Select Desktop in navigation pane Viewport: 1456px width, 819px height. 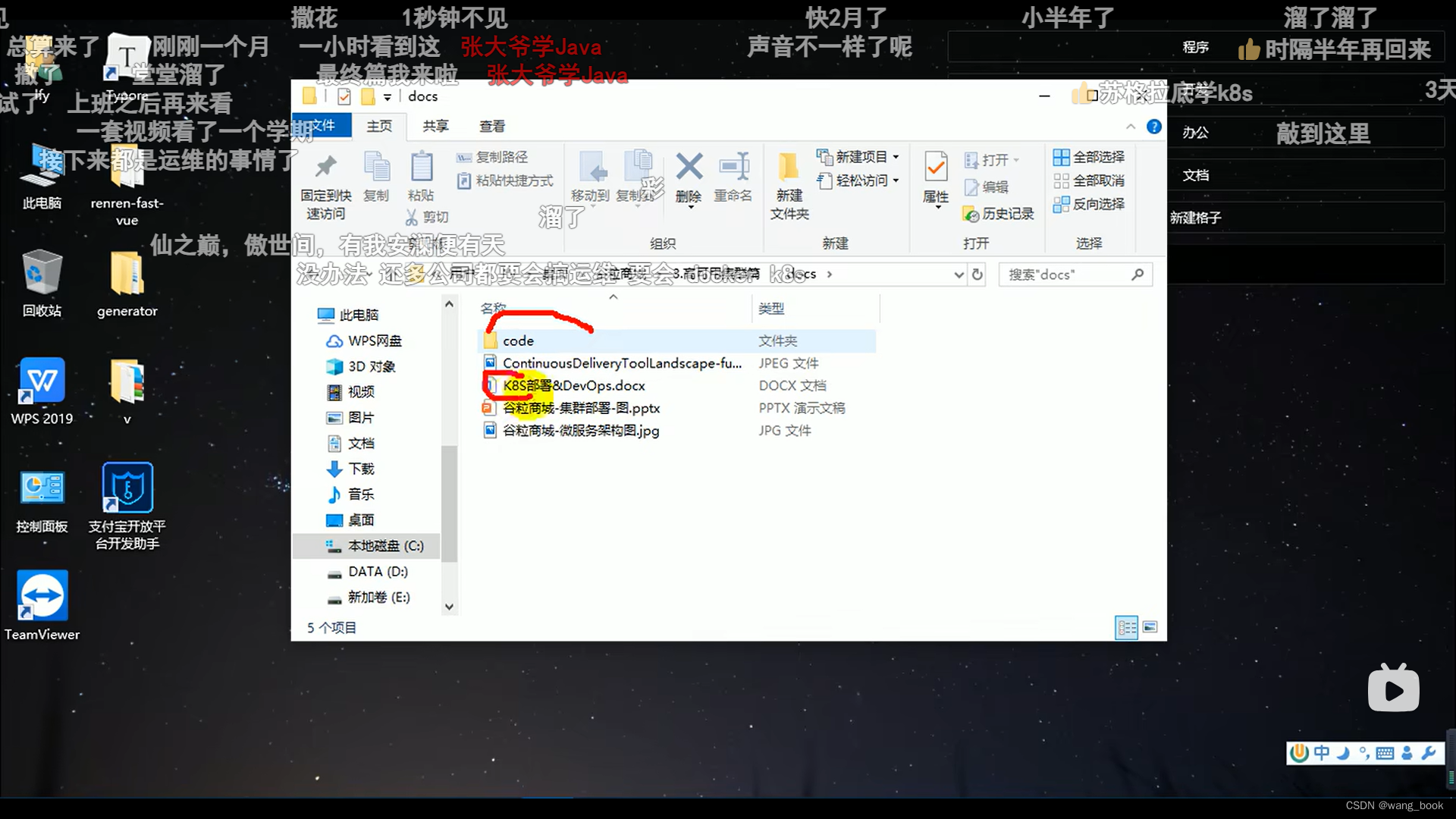[x=350, y=520]
